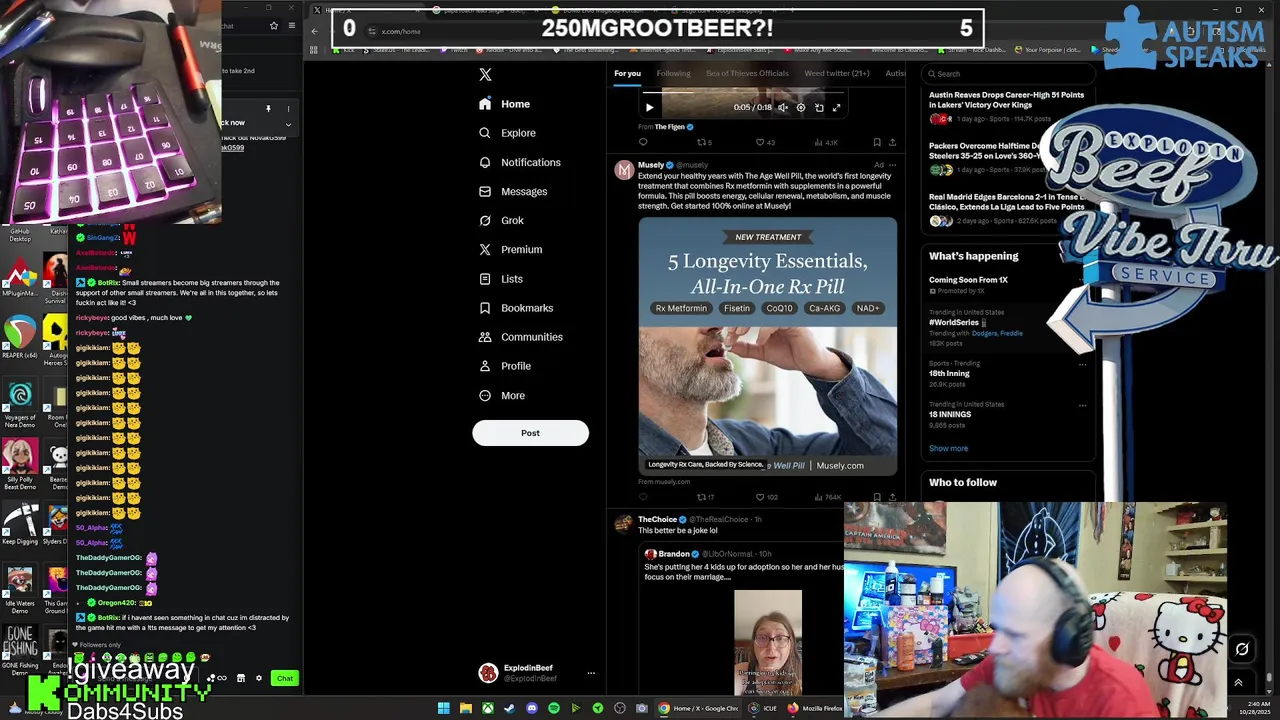Open iCUE from the taskbar

coord(764,708)
